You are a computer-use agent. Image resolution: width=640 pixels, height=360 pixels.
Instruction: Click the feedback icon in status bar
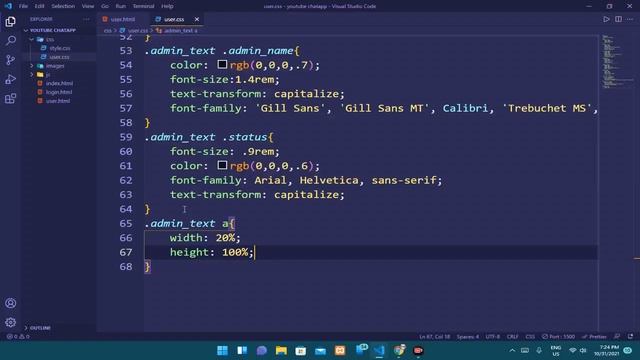(x=617, y=336)
